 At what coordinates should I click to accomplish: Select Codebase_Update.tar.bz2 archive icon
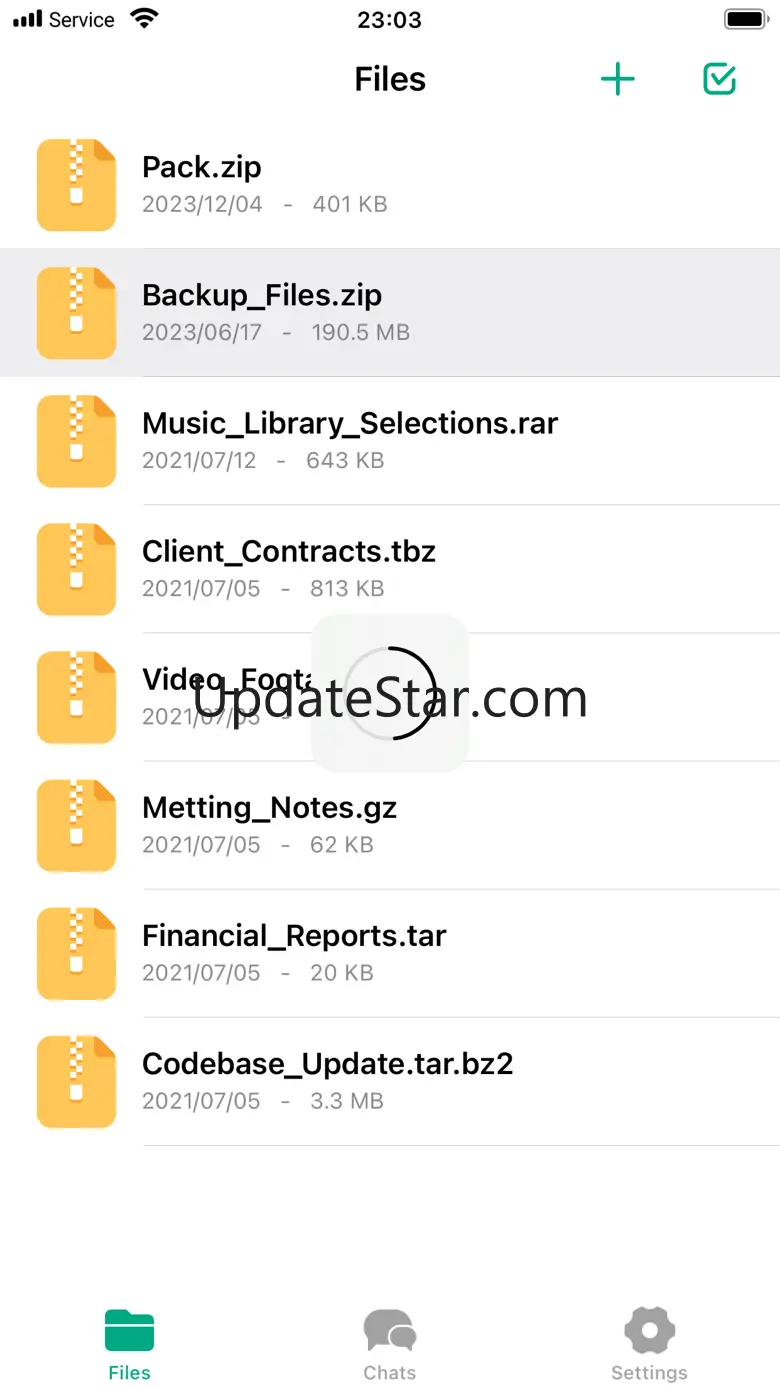[x=77, y=1081]
